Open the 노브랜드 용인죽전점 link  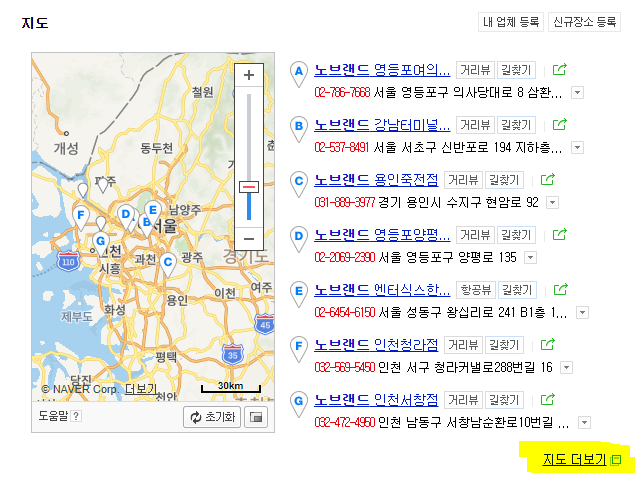pyautogui.click(x=376, y=180)
